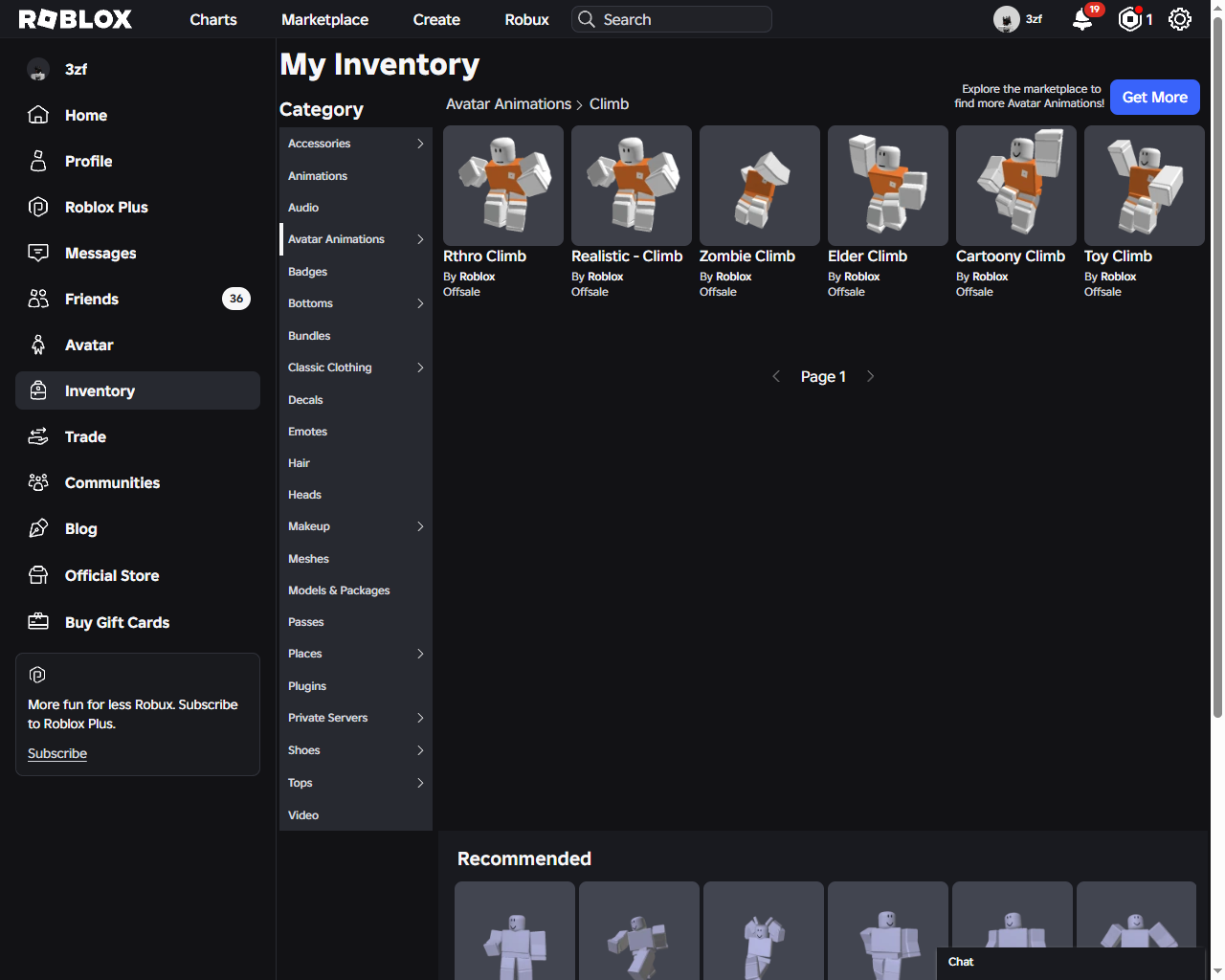
Task: Expand the Tops category
Action: (420, 783)
